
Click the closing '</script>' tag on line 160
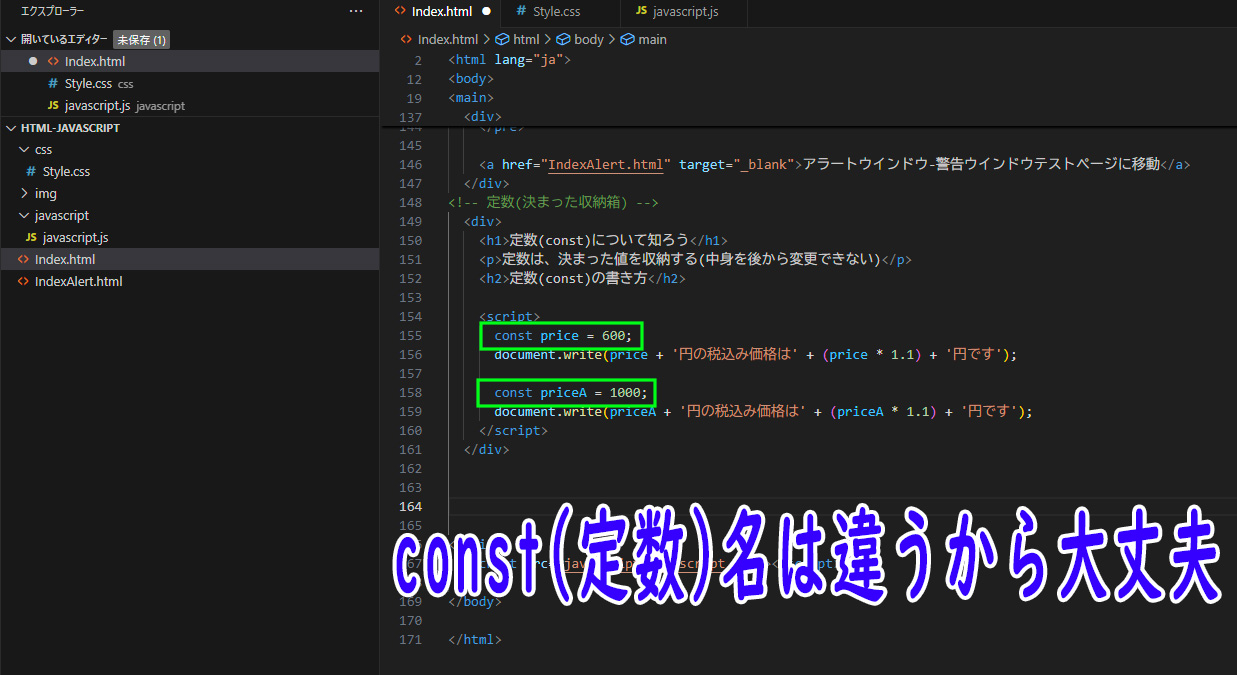[513, 431]
